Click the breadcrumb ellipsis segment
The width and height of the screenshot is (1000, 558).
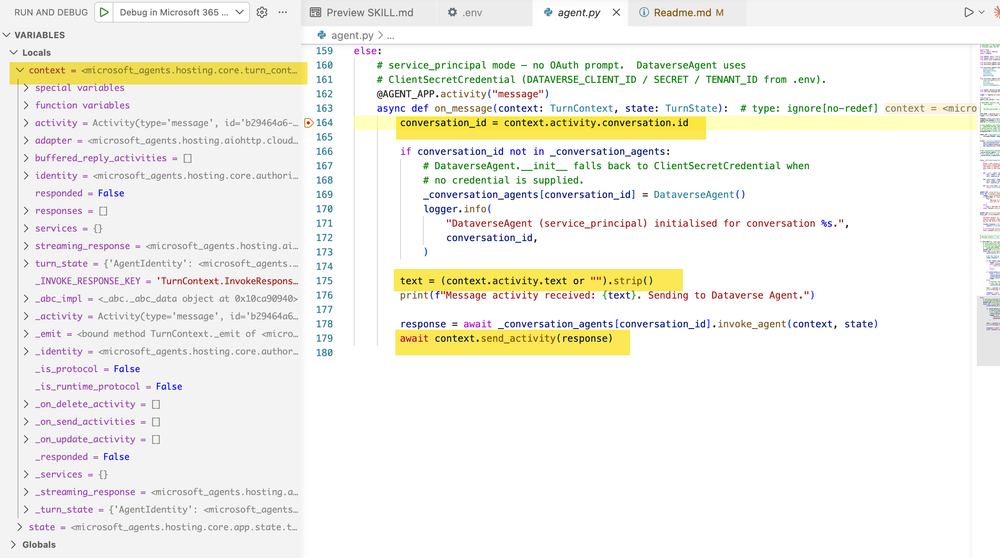[390, 36]
